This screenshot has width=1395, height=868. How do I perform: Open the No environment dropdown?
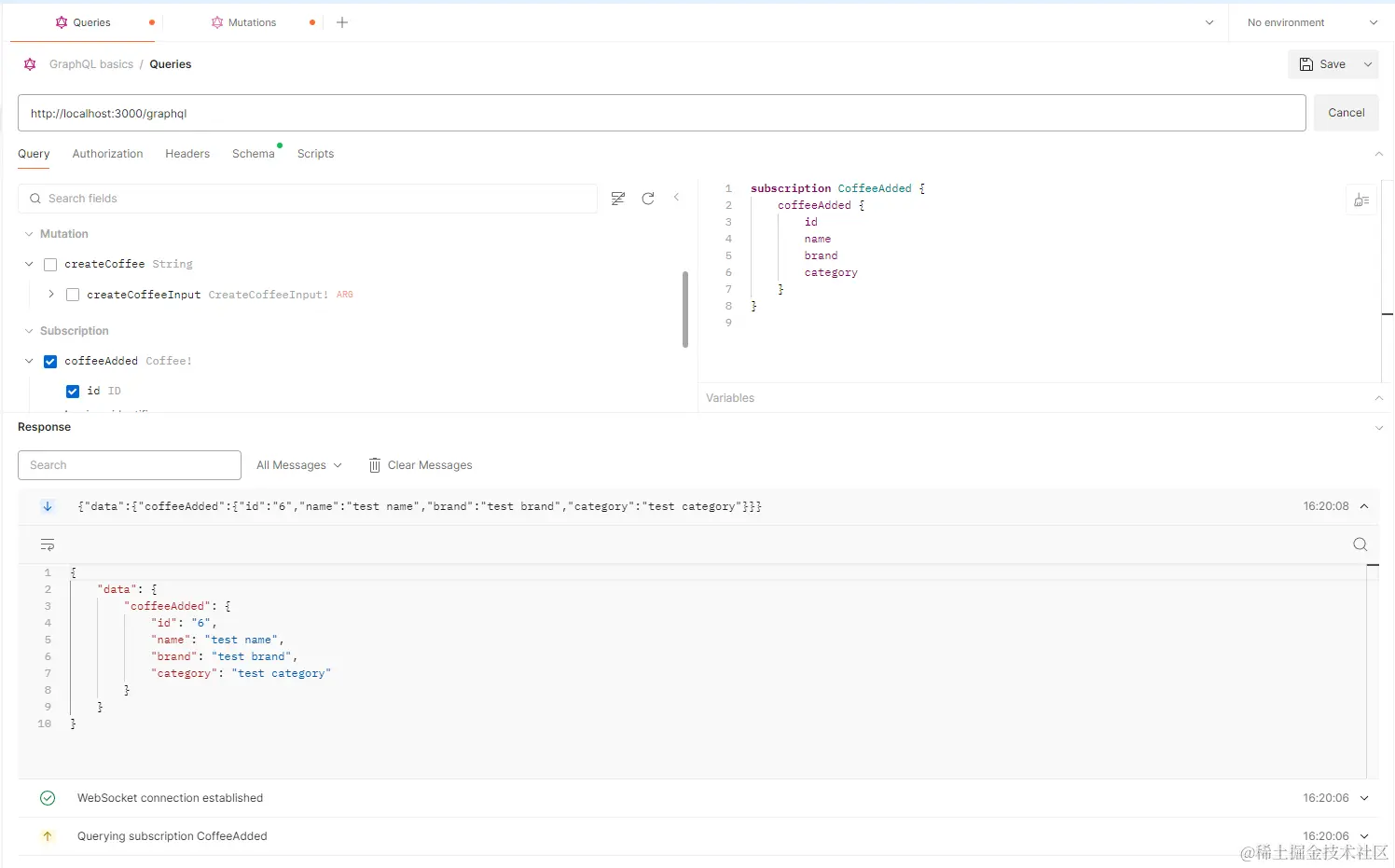[1312, 22]
